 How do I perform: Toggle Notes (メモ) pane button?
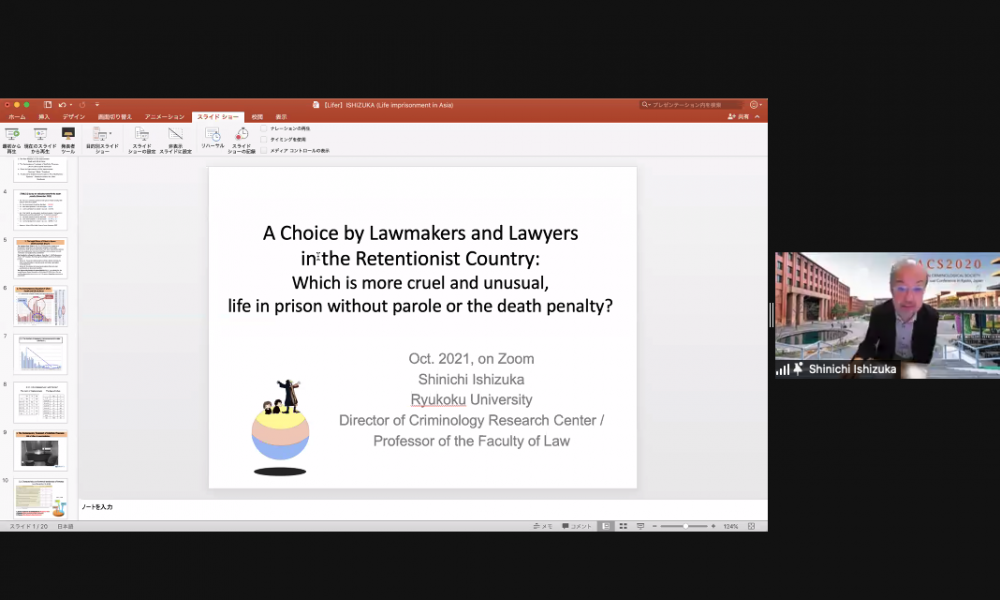(x=543, y=527)
